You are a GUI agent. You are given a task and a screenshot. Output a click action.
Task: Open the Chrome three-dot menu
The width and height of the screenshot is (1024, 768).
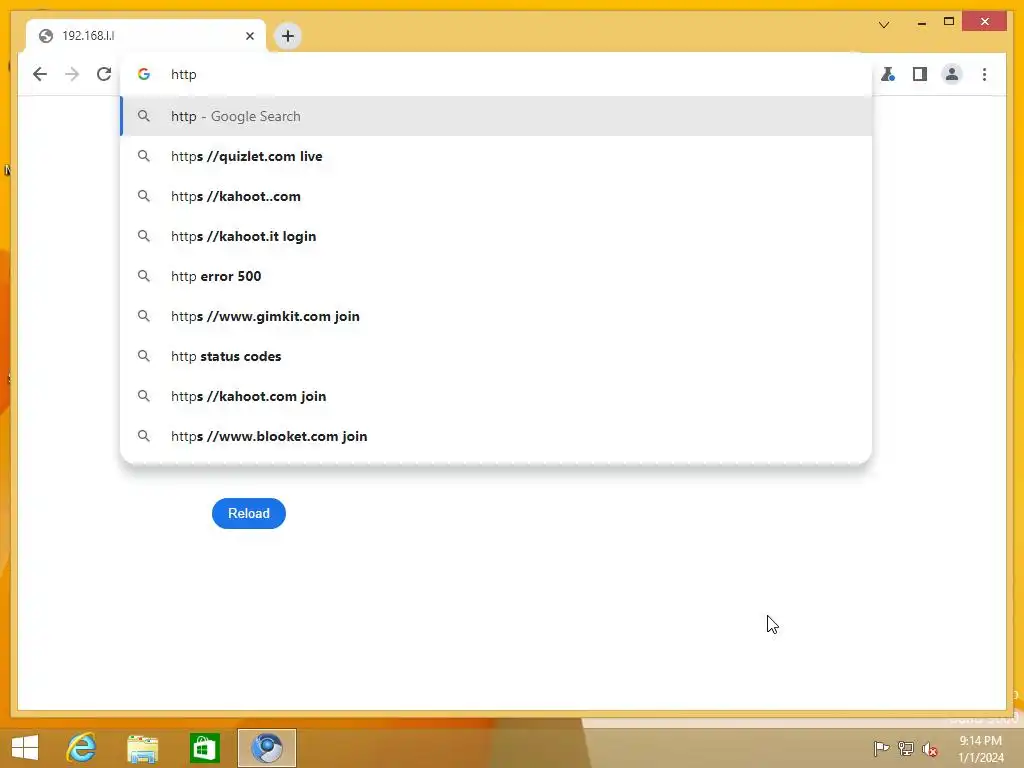coord(984,74)
